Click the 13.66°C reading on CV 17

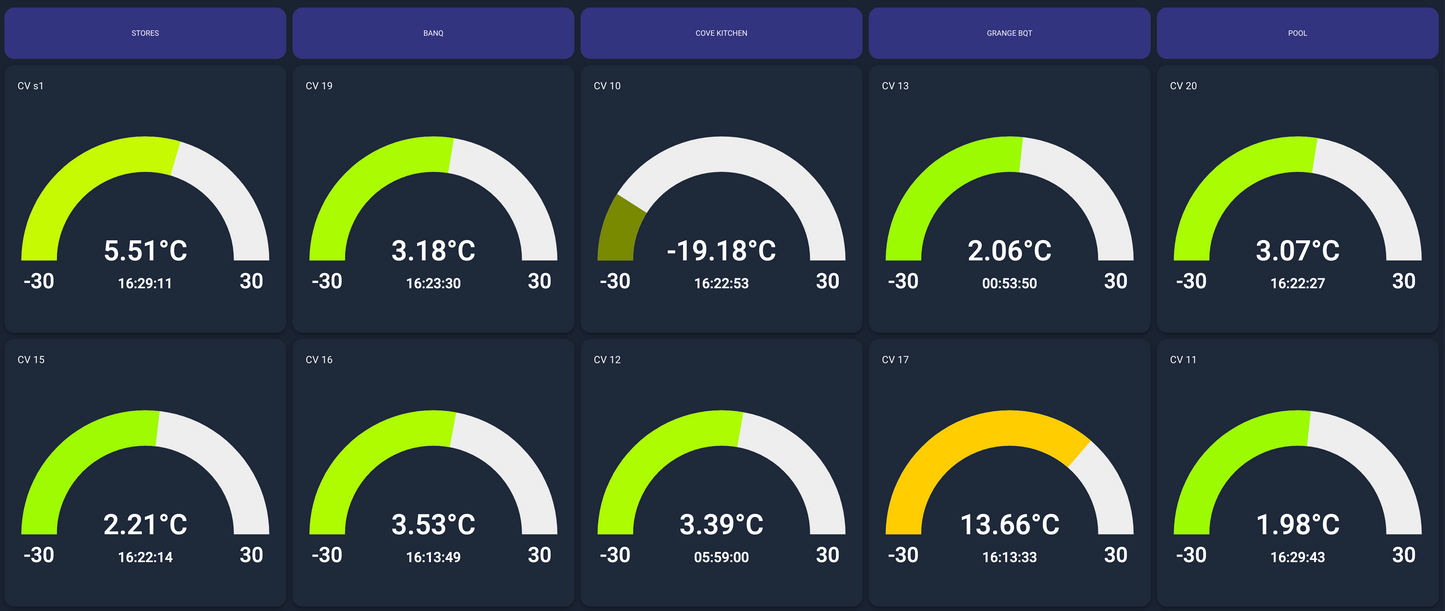tap(1009, 524)
